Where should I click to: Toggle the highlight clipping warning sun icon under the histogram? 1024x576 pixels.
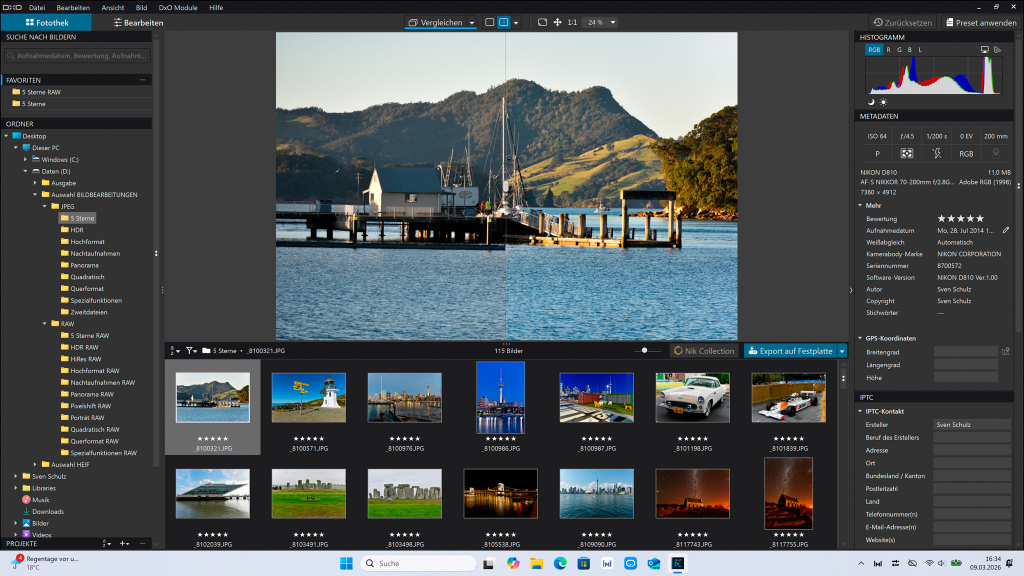[884, 101]
